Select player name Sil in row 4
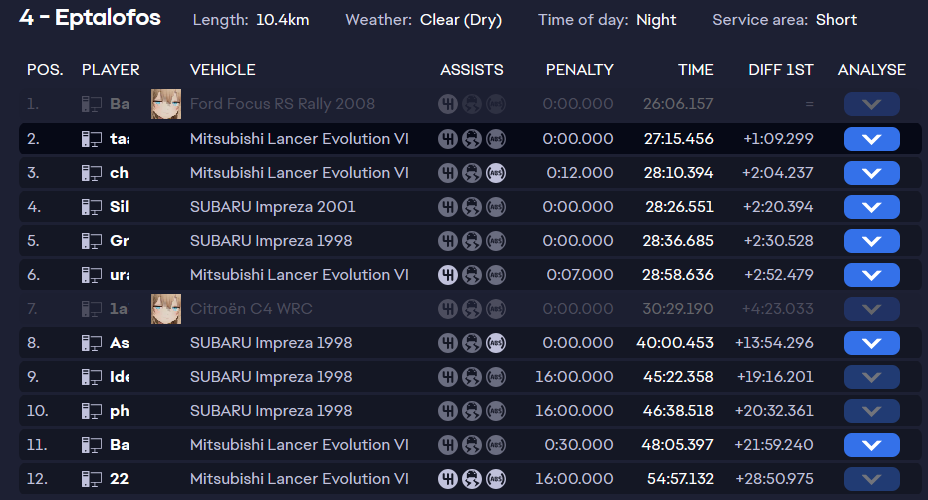This screenshot has width=928, height=500. click(x=120, y=207)
